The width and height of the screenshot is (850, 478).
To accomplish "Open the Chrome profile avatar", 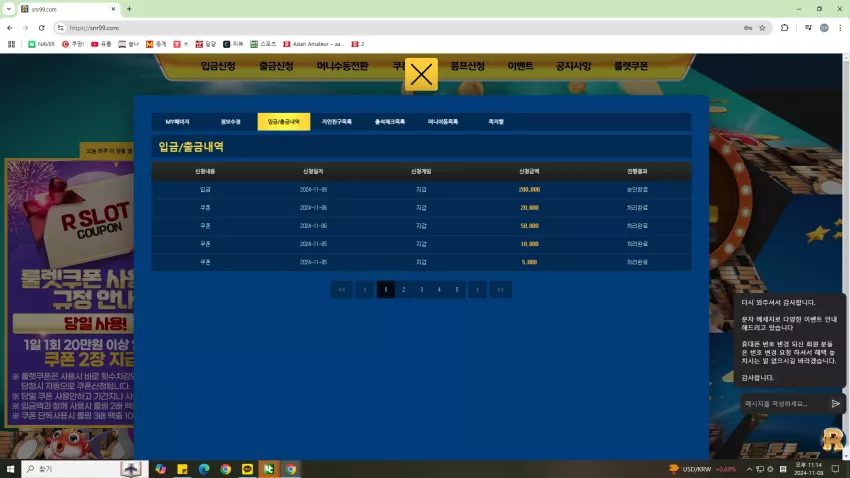I will pyautogui.click(x=824, y=28).
